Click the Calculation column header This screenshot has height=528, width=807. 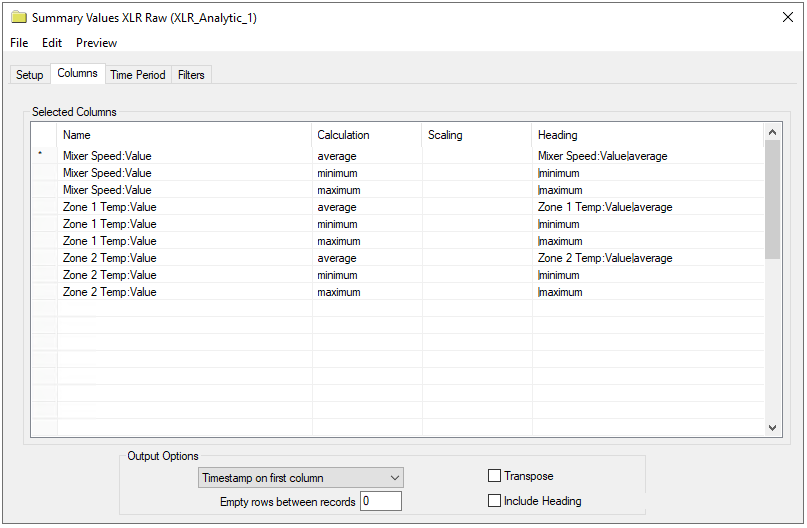pyautogui.click(x=366, y=135)
